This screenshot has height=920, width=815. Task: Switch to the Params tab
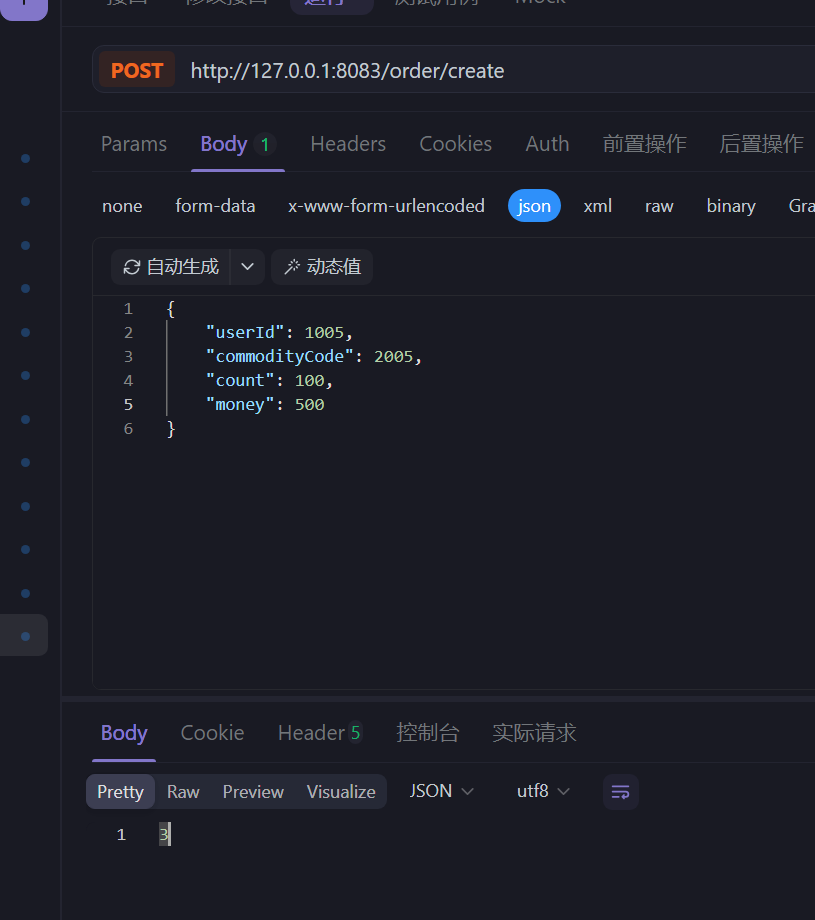[x=134, y=144]
